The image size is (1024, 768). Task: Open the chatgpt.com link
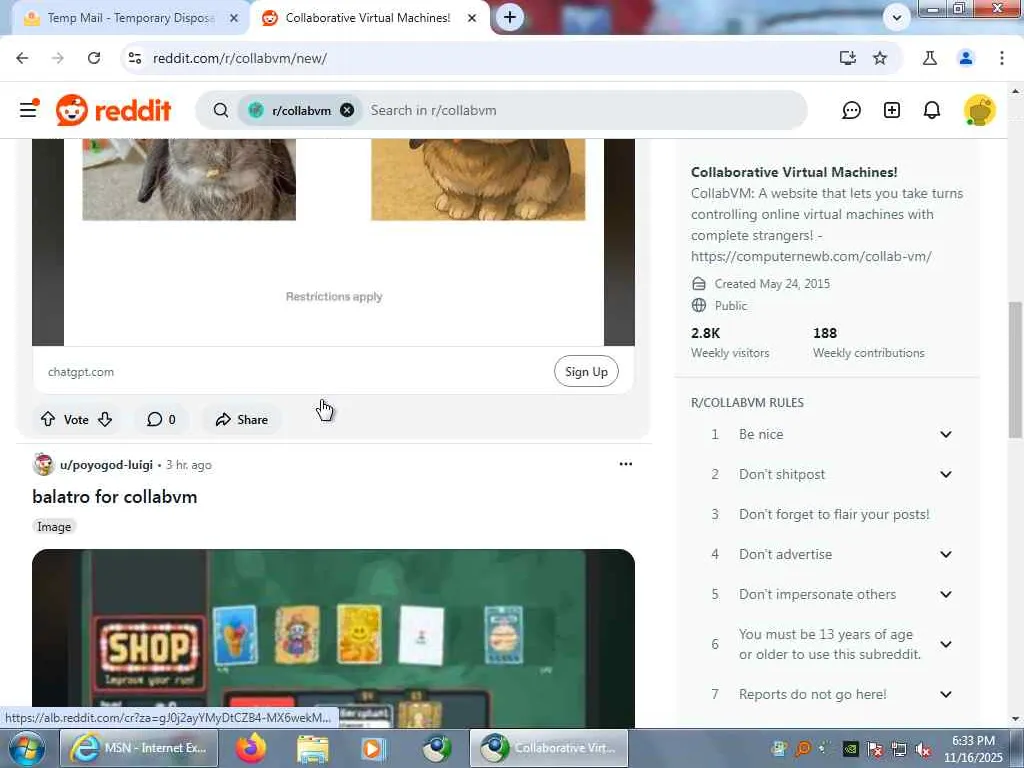(x=81, y=372)
